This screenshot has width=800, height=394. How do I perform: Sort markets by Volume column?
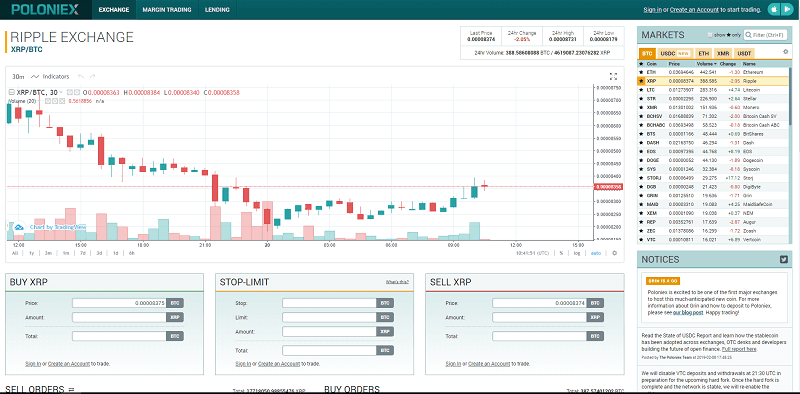click(707, 64)
